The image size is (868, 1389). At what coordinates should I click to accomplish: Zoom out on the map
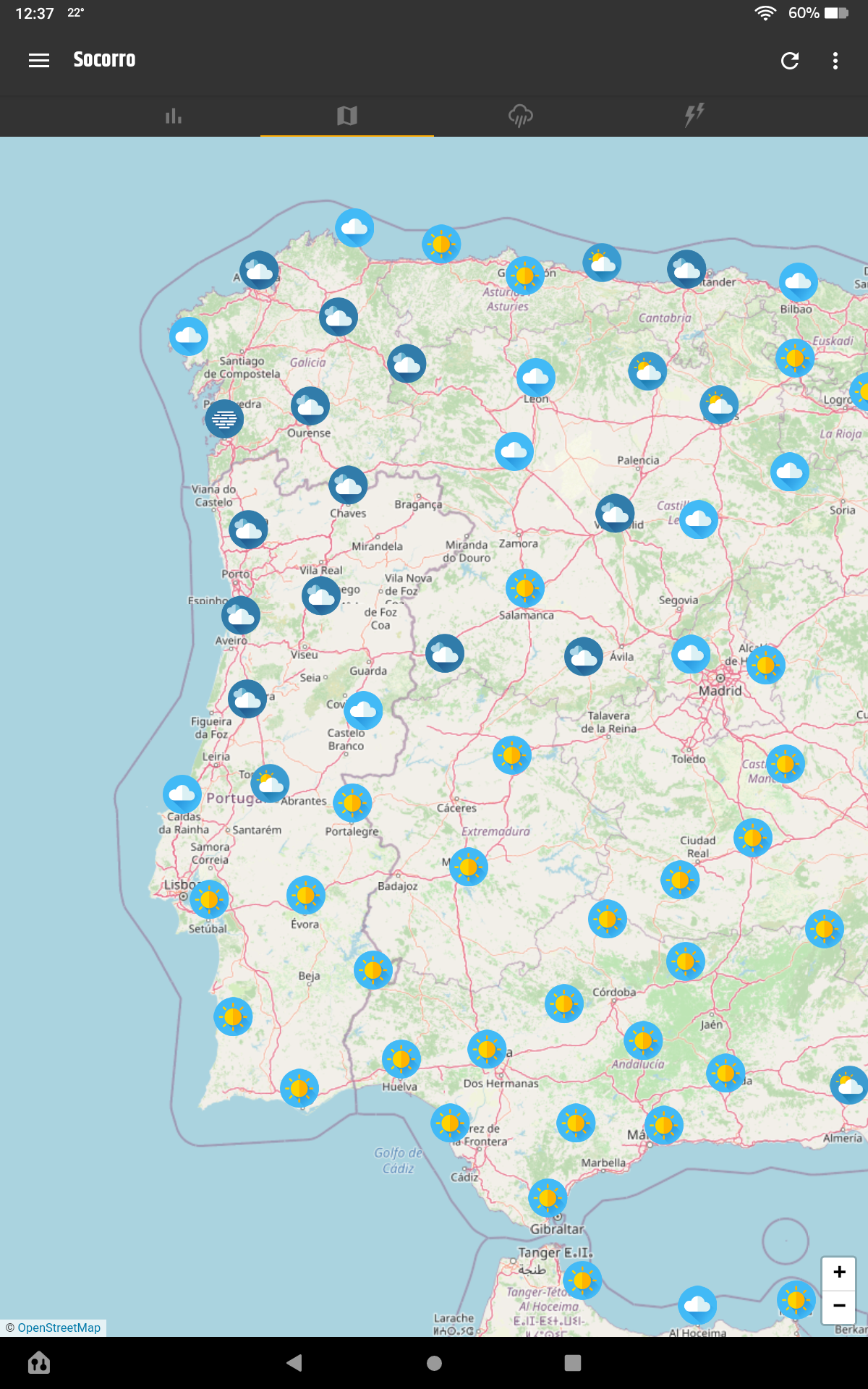click(x=839, y=1306)
